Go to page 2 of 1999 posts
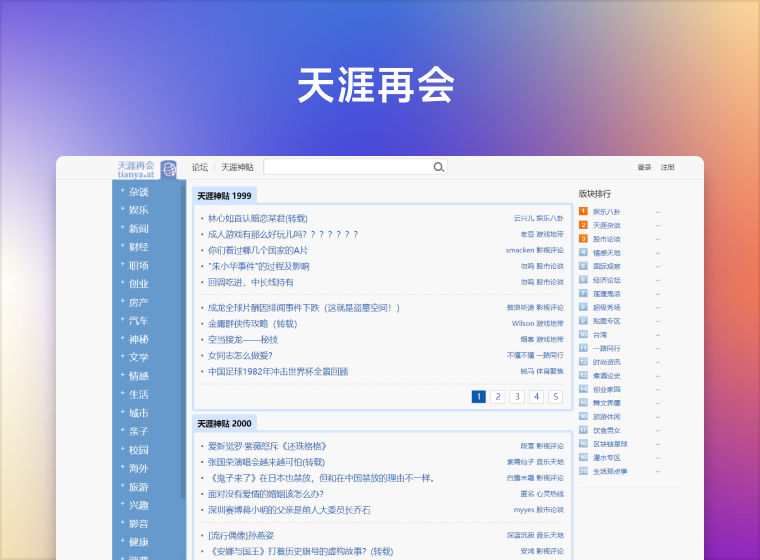760x560 pixels. (498, 397)
